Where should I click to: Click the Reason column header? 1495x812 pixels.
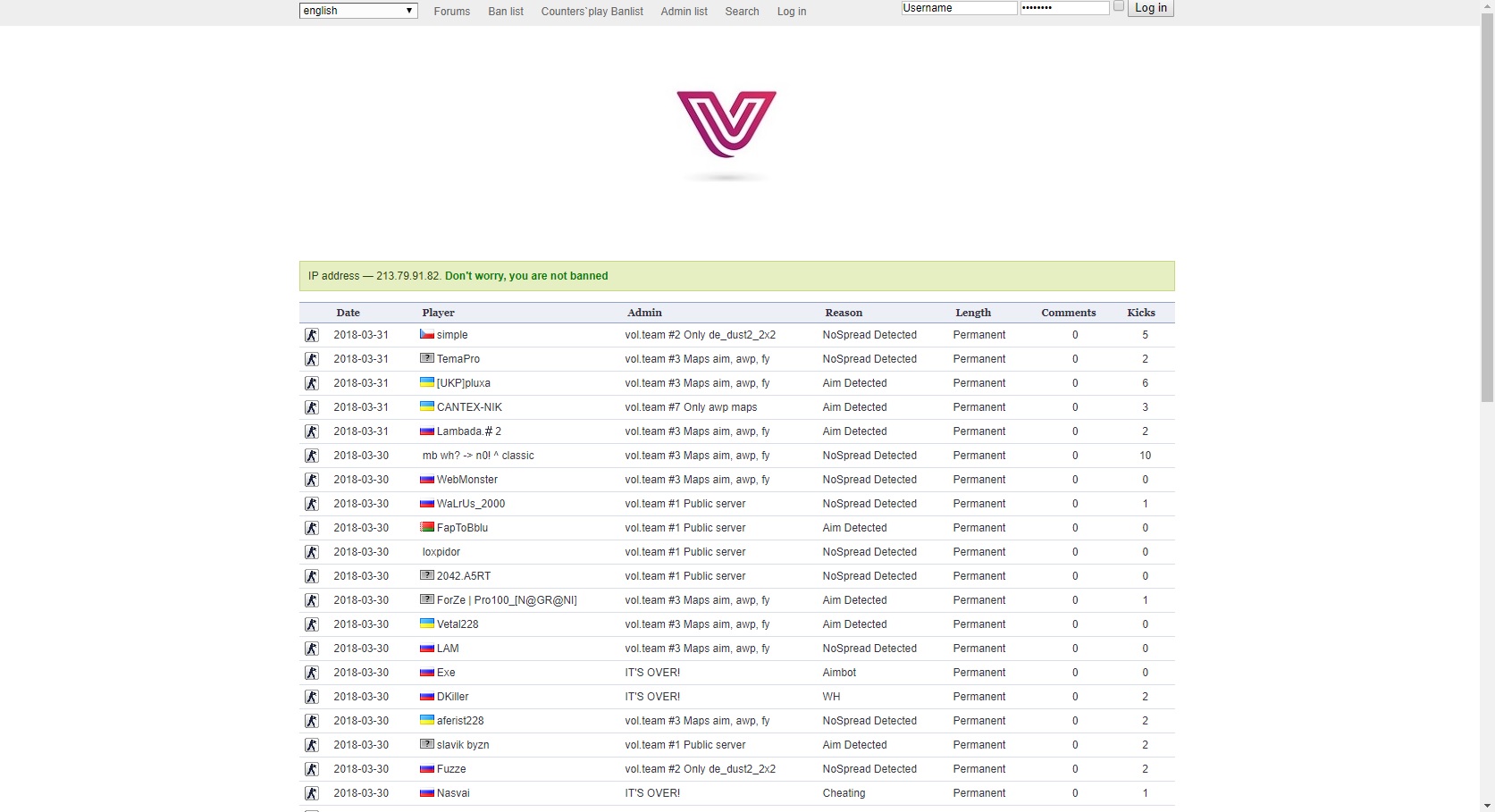point(844,313)
